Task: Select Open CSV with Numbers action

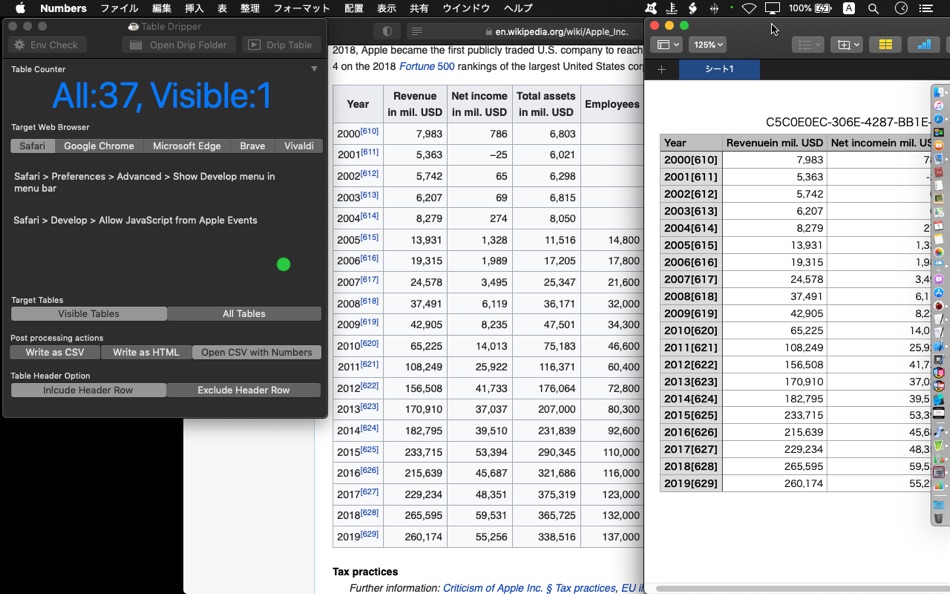Action: pos(257,352)
